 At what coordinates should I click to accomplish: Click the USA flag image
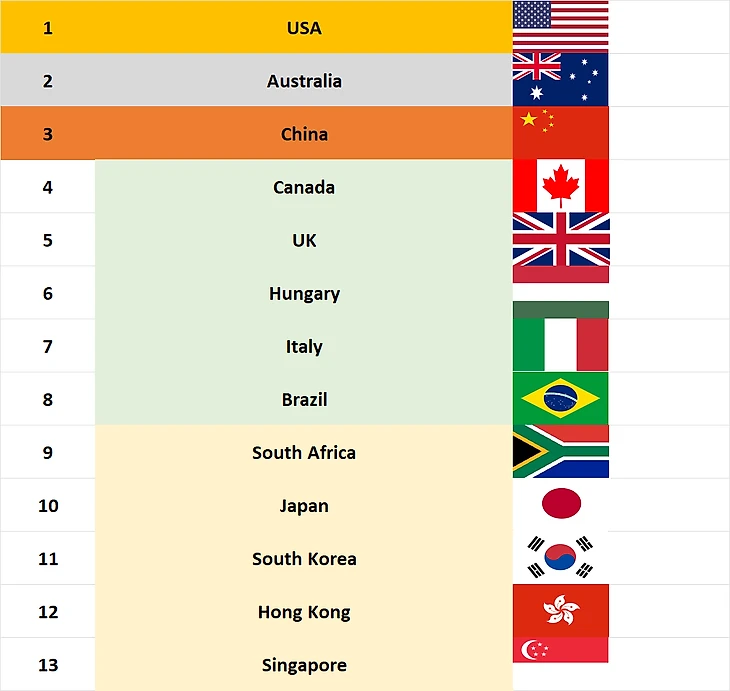click(561, 25)
